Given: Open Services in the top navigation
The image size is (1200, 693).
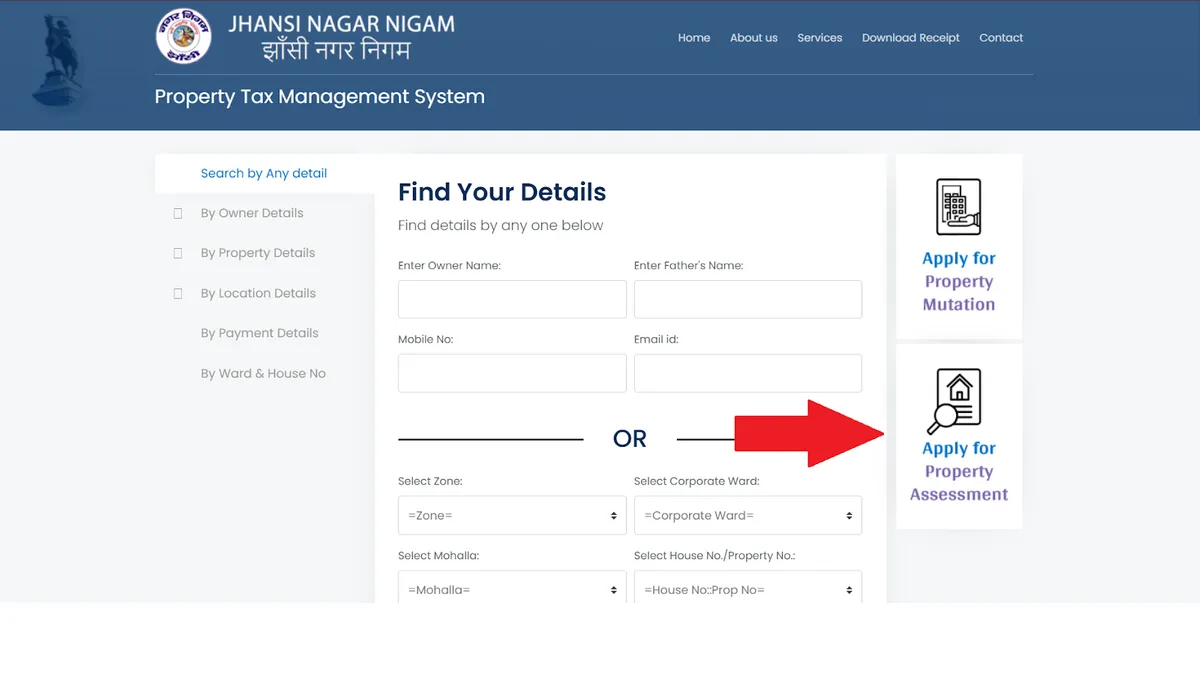Looking at the screenshot, I should coord(819,38).
